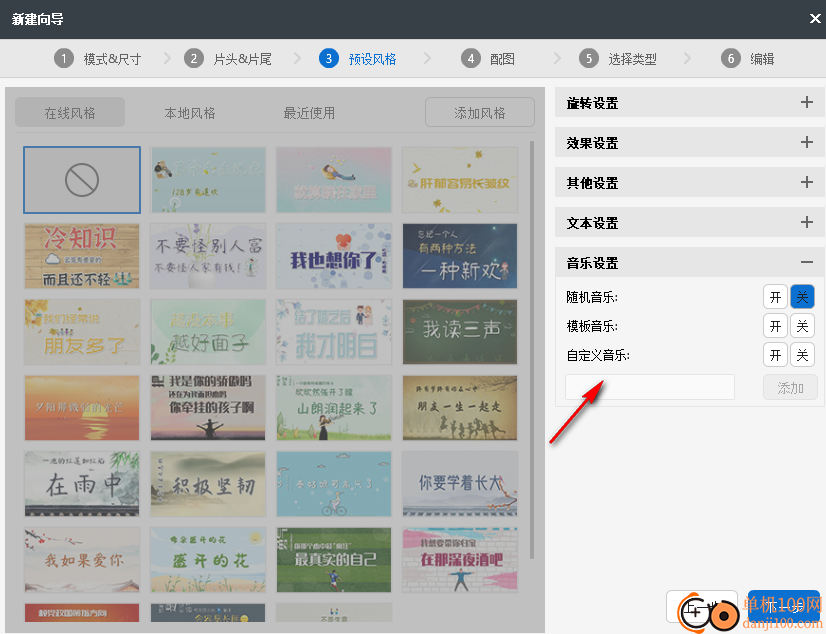Click the 添加风格 button

[480, 113]
